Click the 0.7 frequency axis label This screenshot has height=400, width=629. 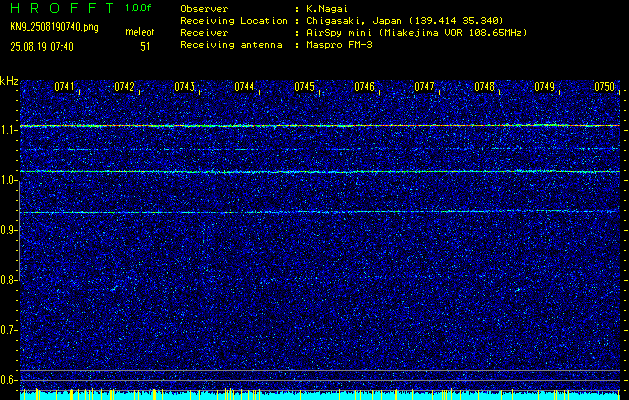pyautogui.click(x=7, y=330)
